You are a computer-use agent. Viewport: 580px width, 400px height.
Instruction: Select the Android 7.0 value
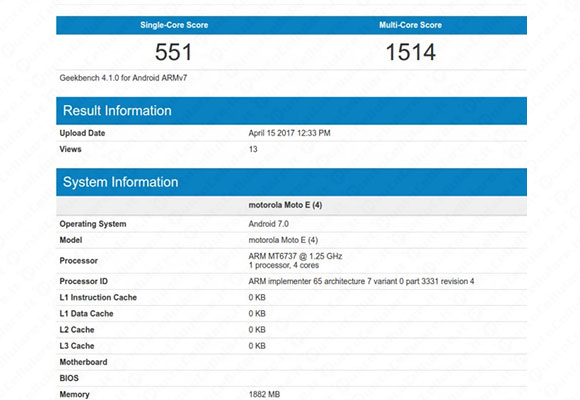269,224
